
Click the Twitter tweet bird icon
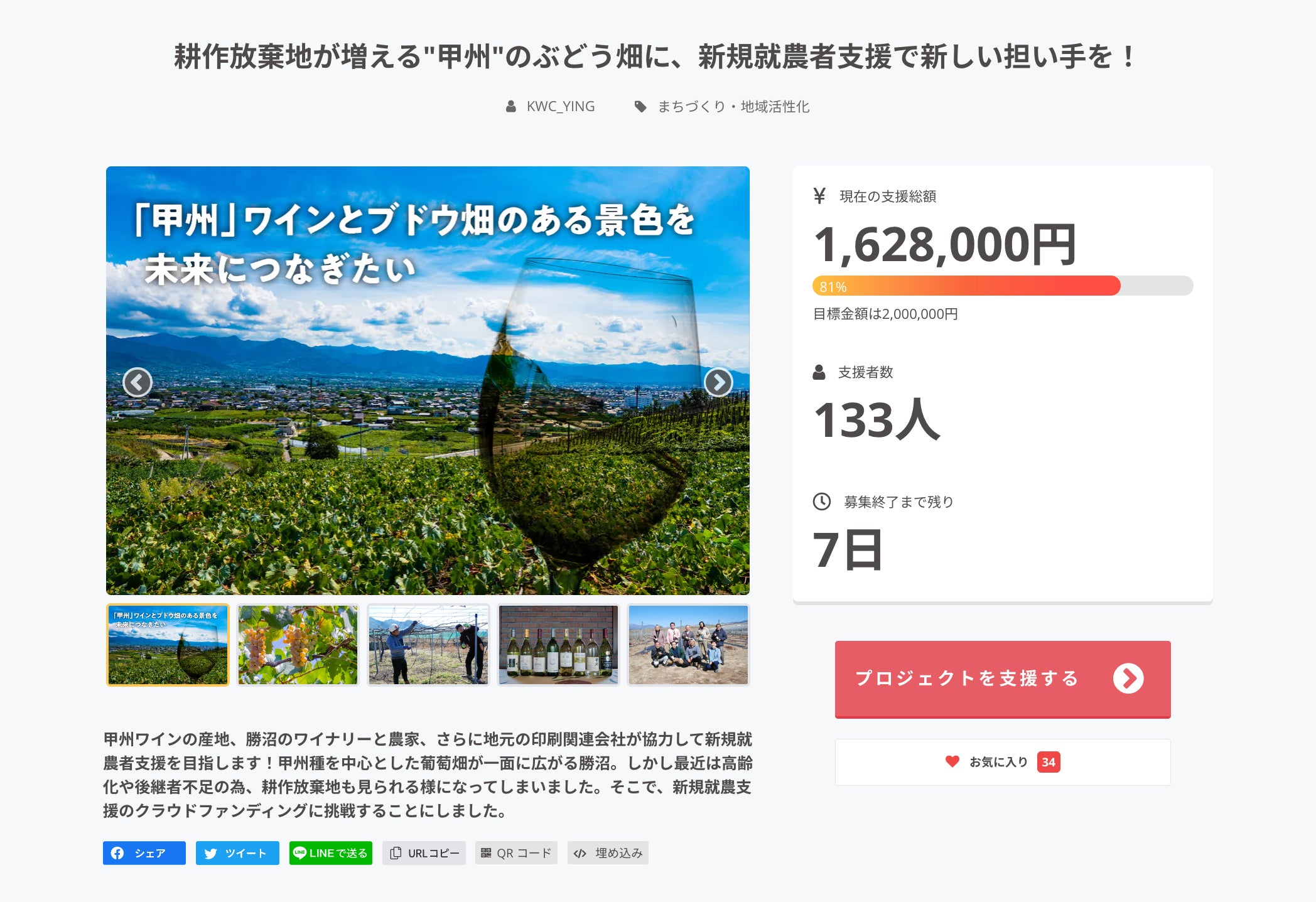tap(211, 853)
